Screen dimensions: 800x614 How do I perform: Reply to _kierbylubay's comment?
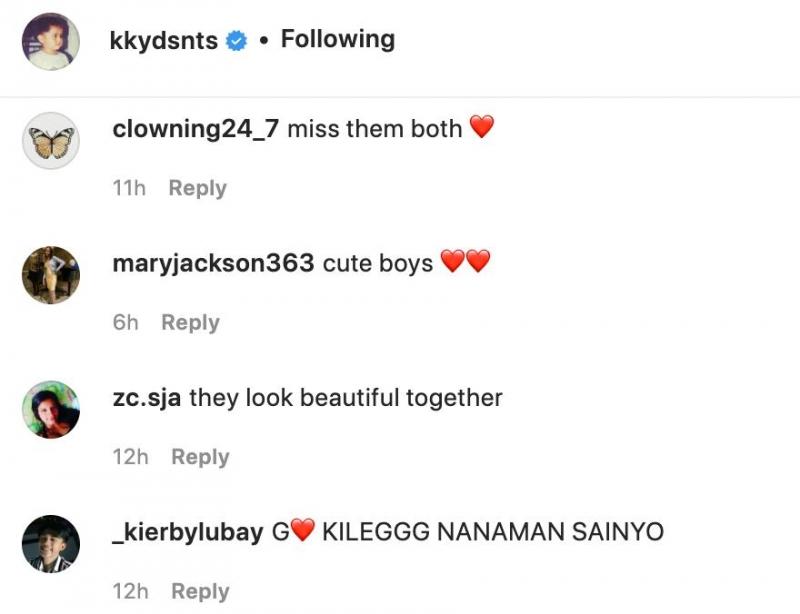pyautogui.click(x=200, y=591)
